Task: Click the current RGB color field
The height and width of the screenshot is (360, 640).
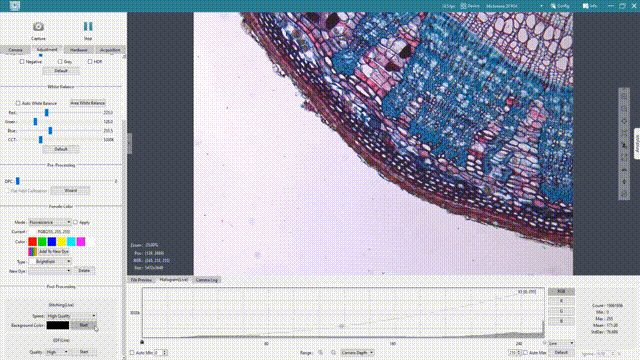Action: 50,231
